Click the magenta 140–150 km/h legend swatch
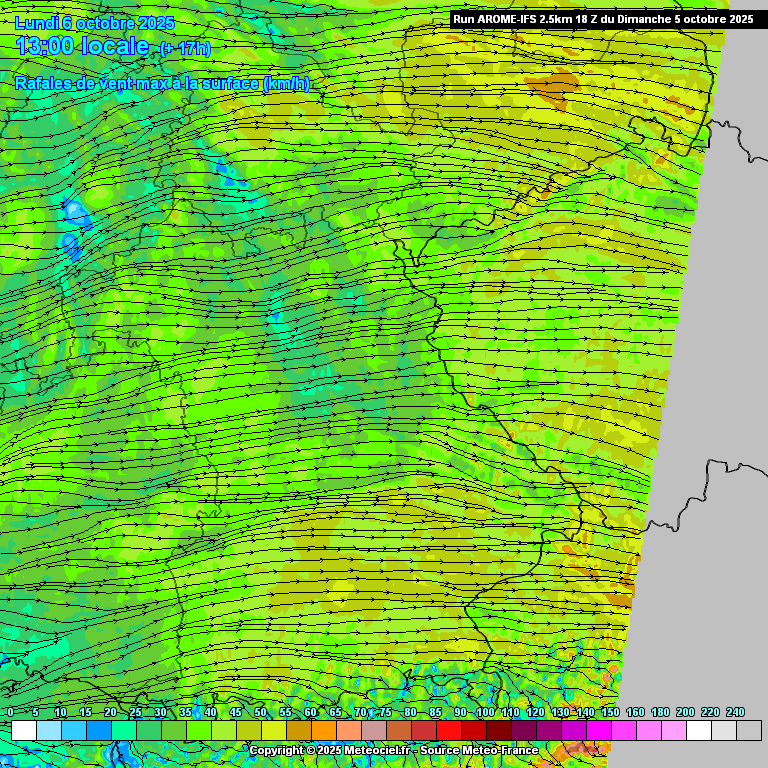Viewport: 768px width, 768px height. point(598,730)
